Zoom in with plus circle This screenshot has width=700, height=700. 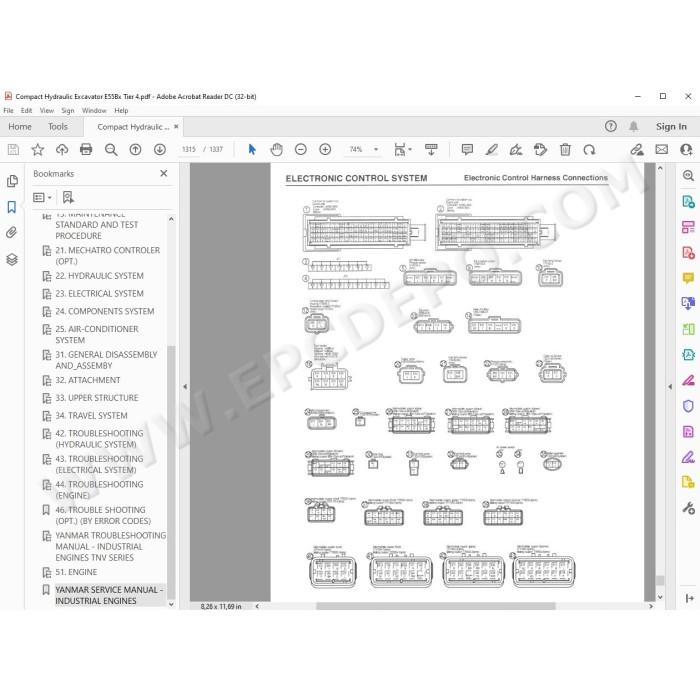pos(325,150)
